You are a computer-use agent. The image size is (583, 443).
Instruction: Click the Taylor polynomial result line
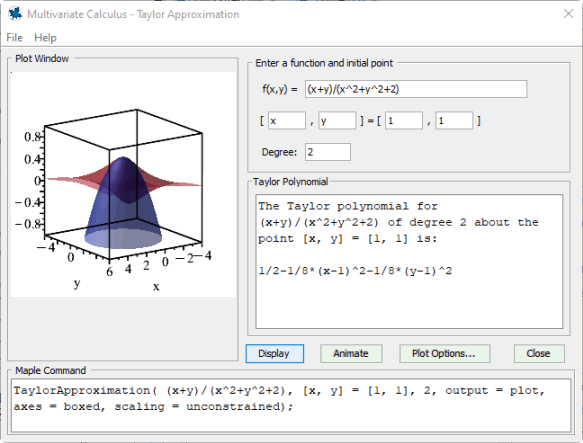click(x=355, y=271)
